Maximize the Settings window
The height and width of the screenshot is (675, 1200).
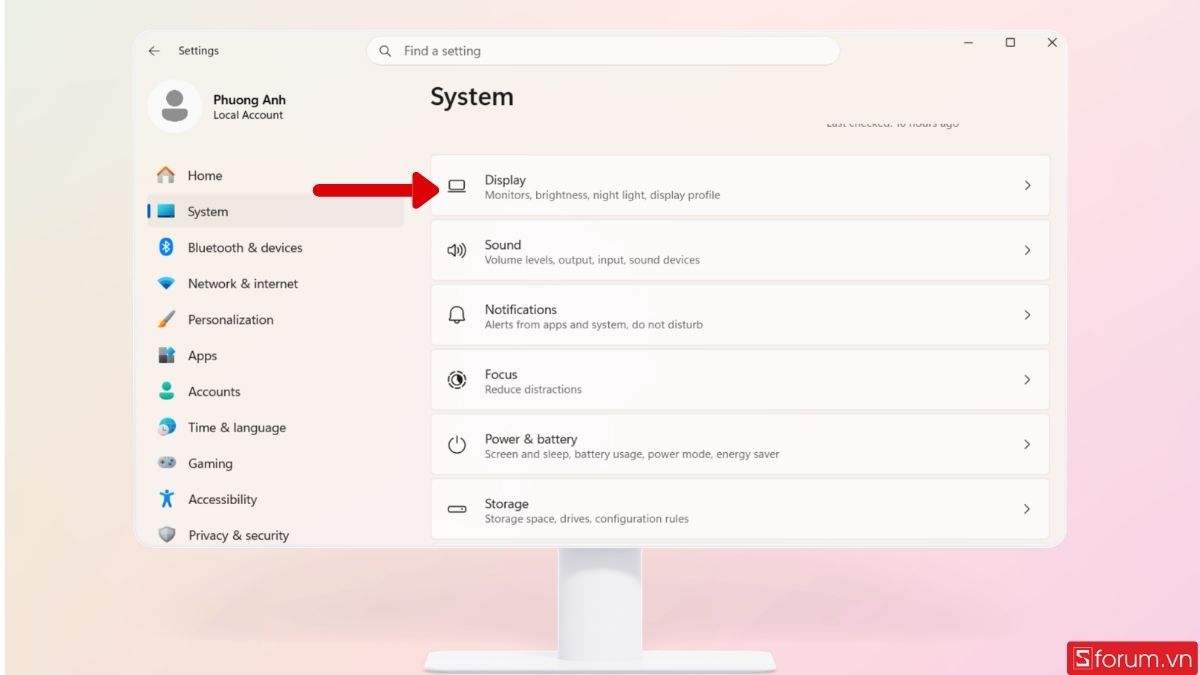pos(1010,42)
